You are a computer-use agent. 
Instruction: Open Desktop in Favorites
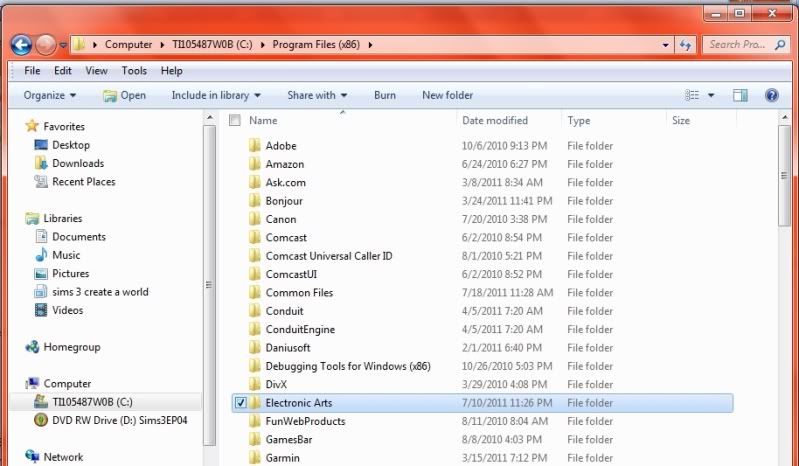point(71,145)
